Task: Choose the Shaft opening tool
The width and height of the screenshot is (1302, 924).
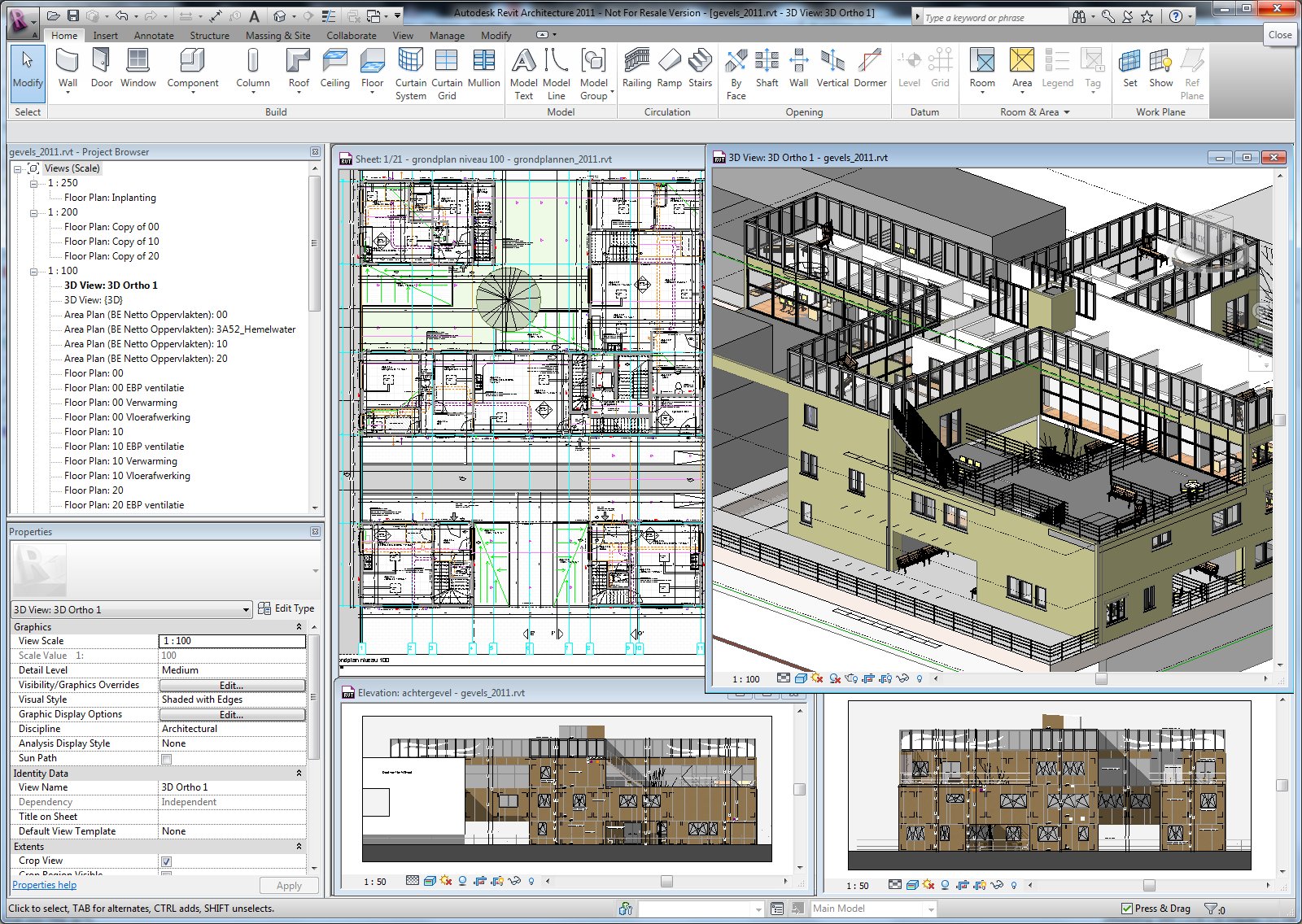Action: pyautogui.click(x=767, y=68)
